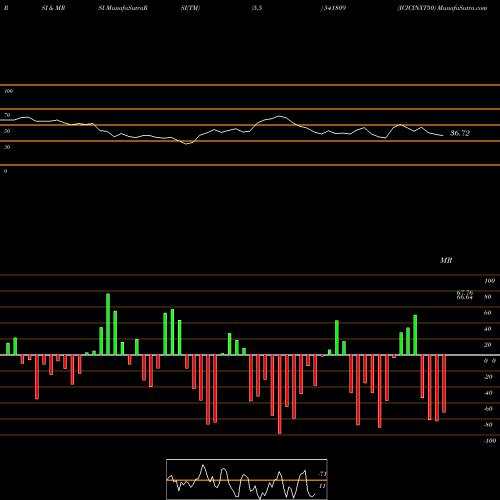Click the MR axis label -60
This screenshot has height=500, width=500.
tap(488, 409)
